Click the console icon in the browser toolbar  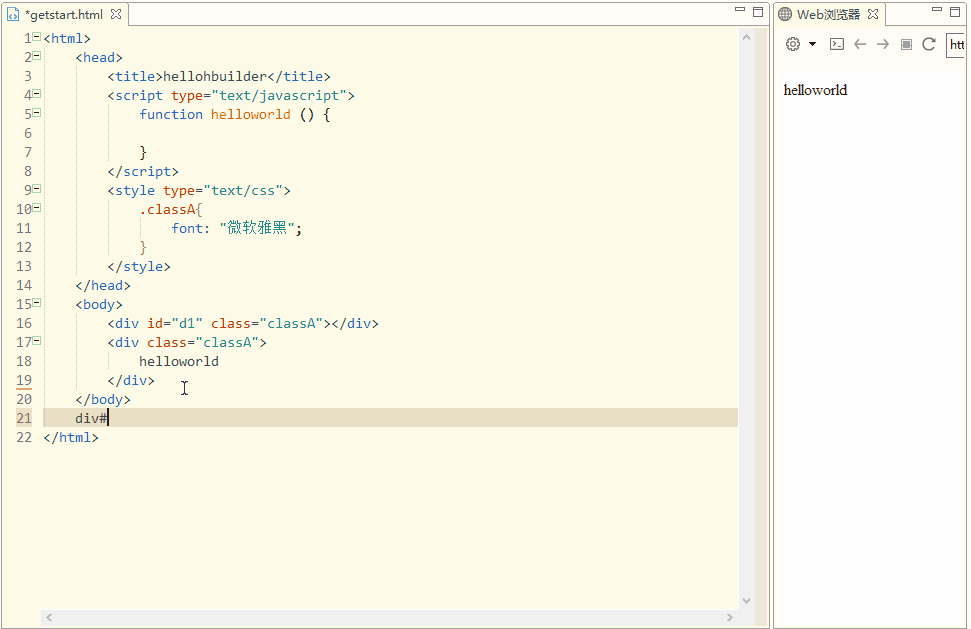tap(836, 44)
